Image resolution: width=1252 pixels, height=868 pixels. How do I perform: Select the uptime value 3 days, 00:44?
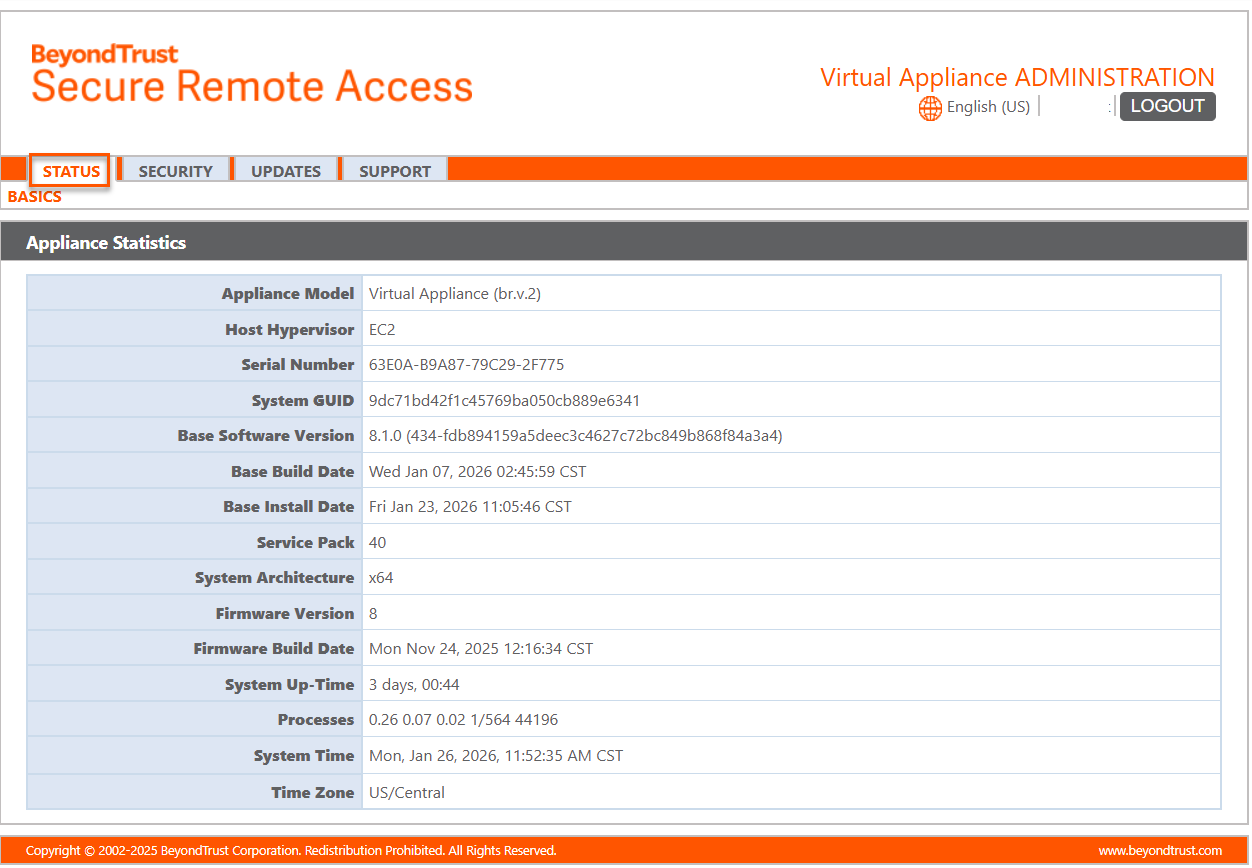click(x=414, y=685)
